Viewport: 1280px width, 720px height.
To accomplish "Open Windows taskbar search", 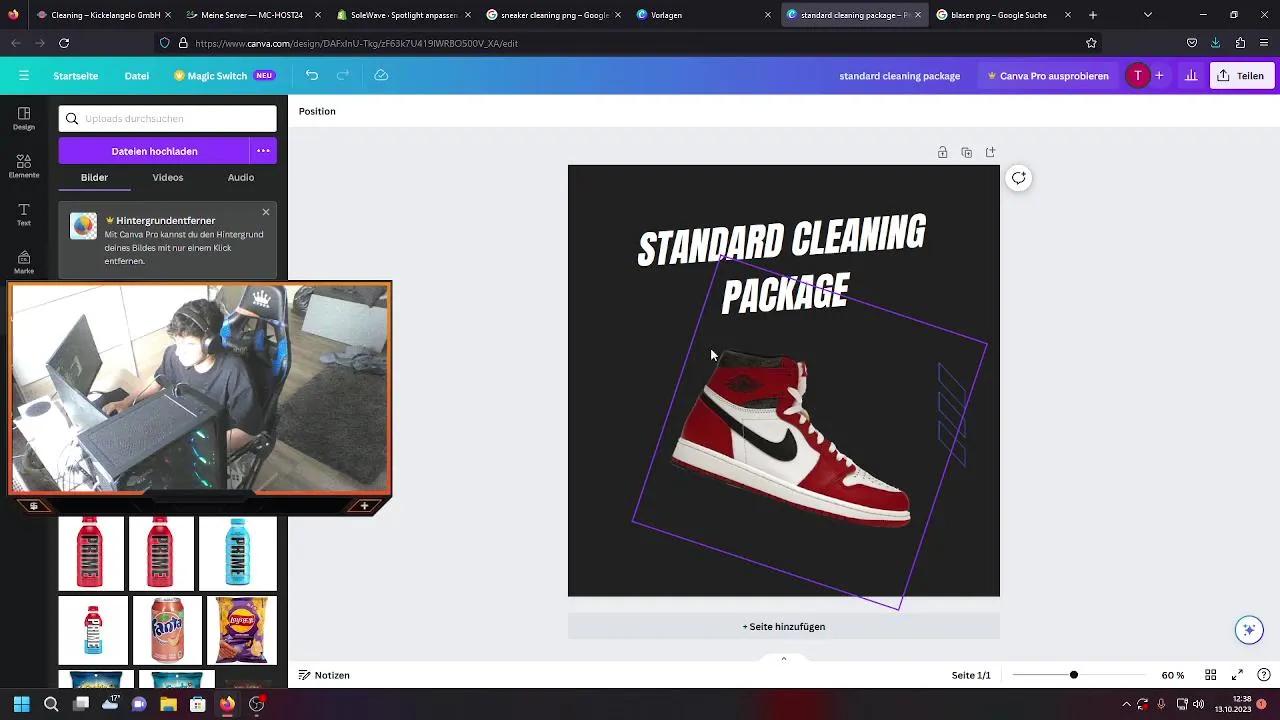I will click(51, 704).
